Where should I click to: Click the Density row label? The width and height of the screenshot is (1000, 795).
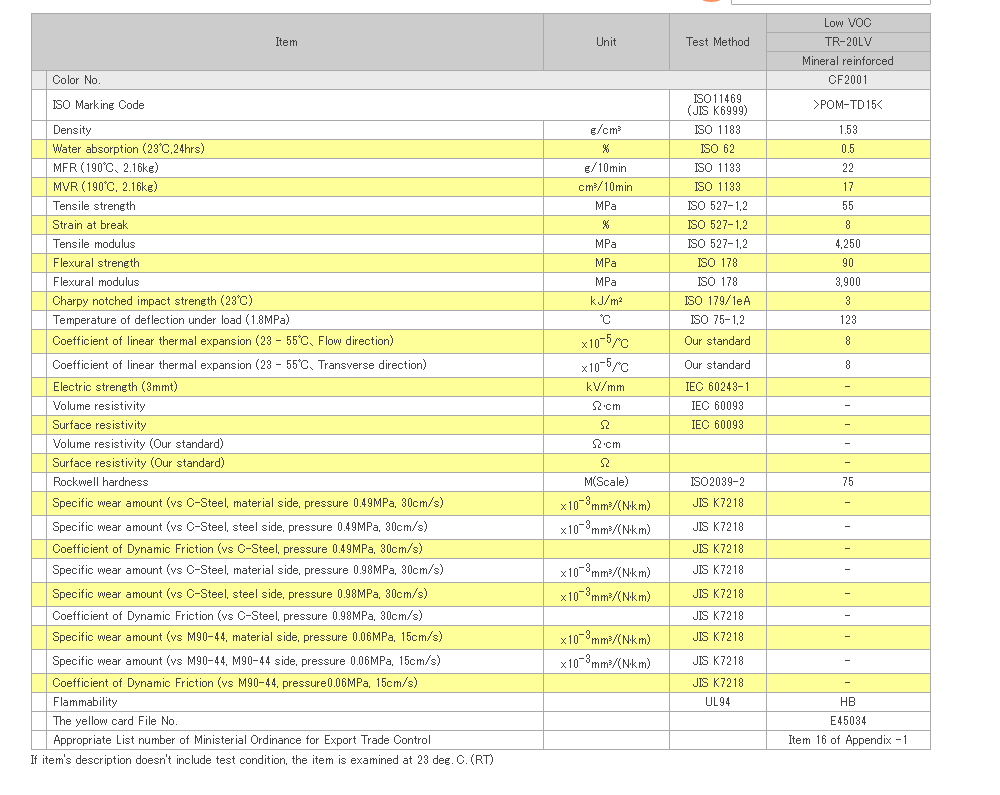coord(72,130)
